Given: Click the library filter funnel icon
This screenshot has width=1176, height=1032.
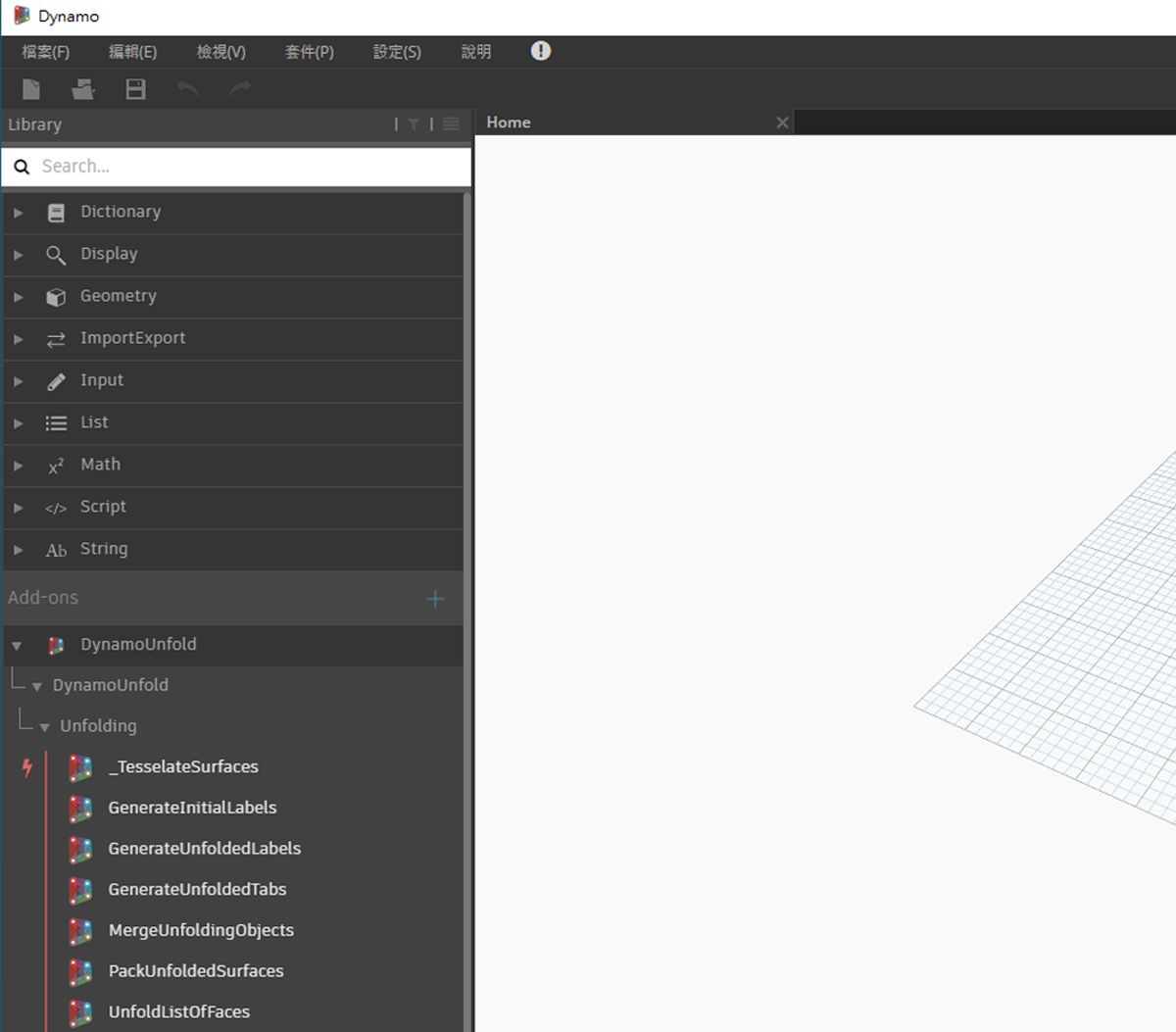Looking at the screenshot, I should tap(414, 124).
